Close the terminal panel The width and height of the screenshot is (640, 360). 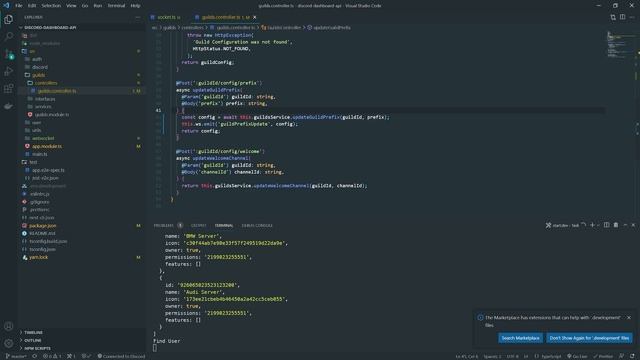coord(633,225)
